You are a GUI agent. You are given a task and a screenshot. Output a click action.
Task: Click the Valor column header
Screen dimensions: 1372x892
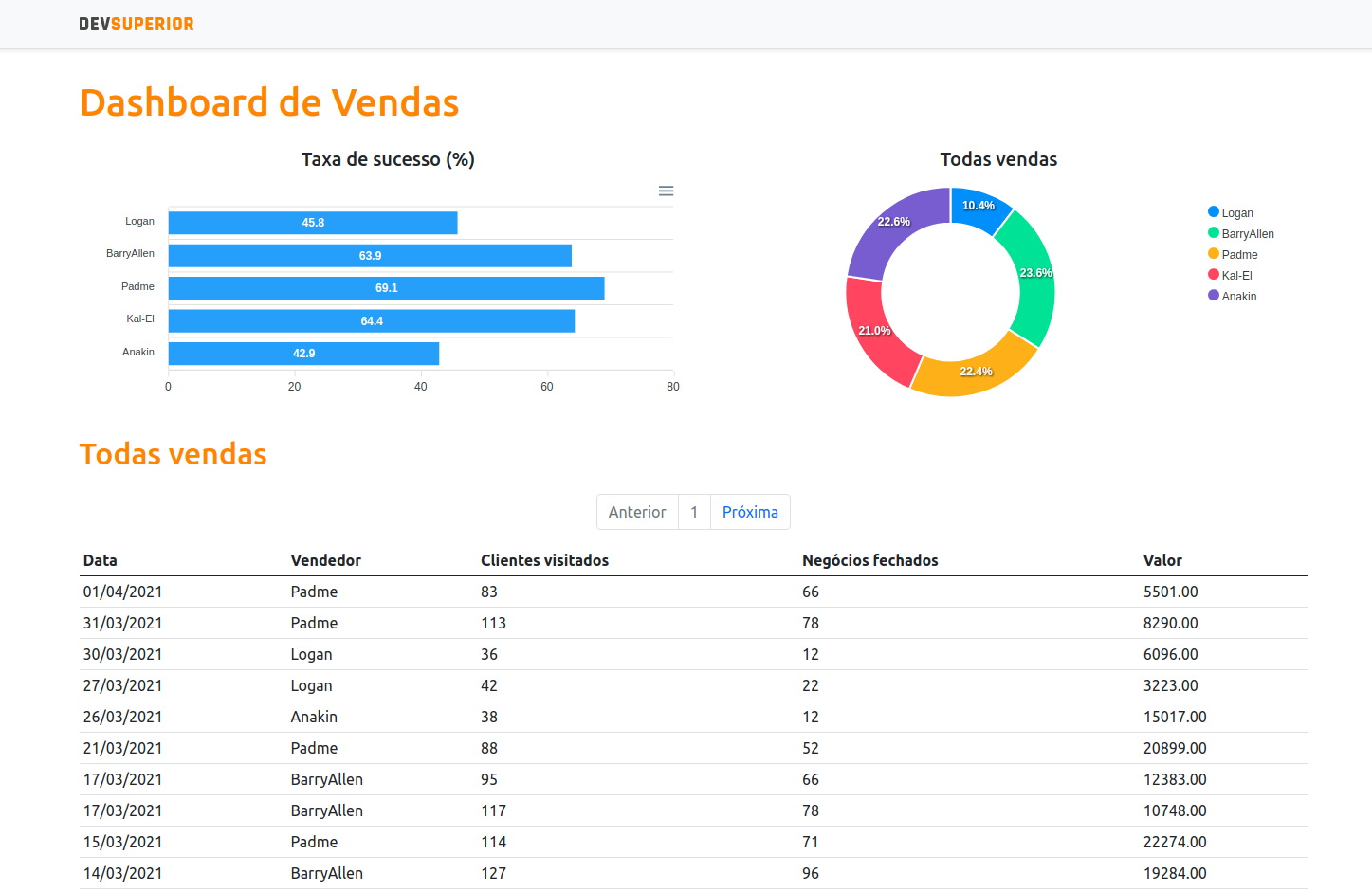pos(1162,560)
